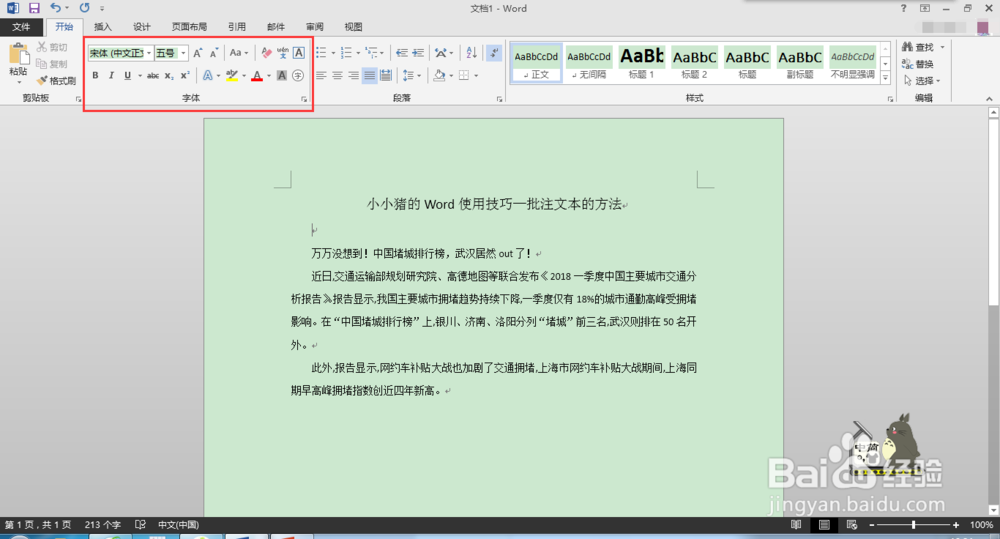Open the font name dropdown
The height and width of the screenshot is (539, 1000).
149,53
